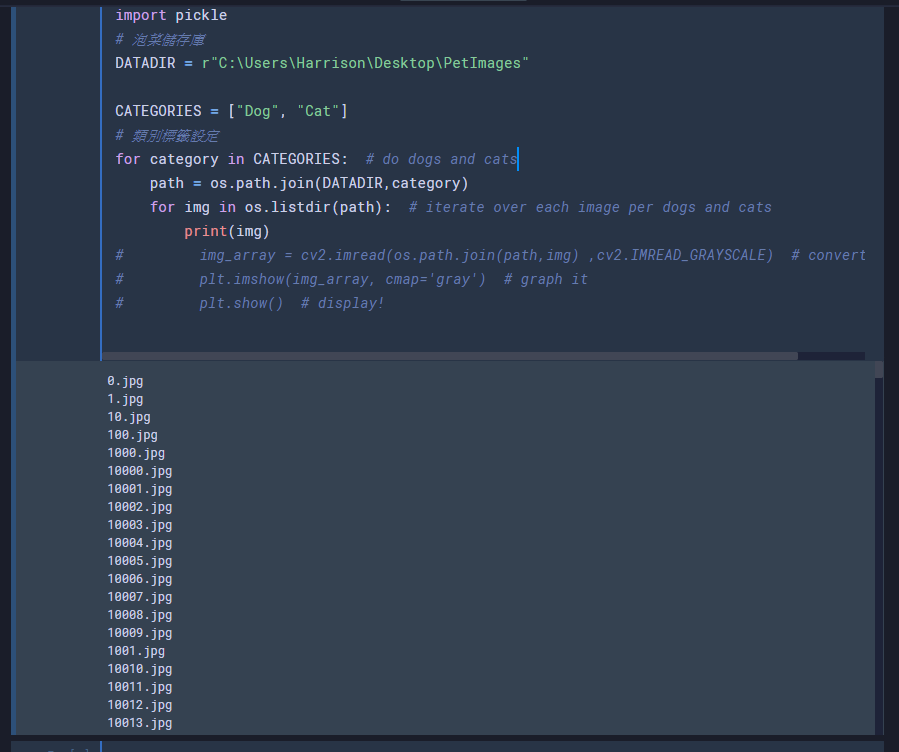Click output line 10.jpg
Viewport: 899px width, 752px height.
[x=129, y=417]
